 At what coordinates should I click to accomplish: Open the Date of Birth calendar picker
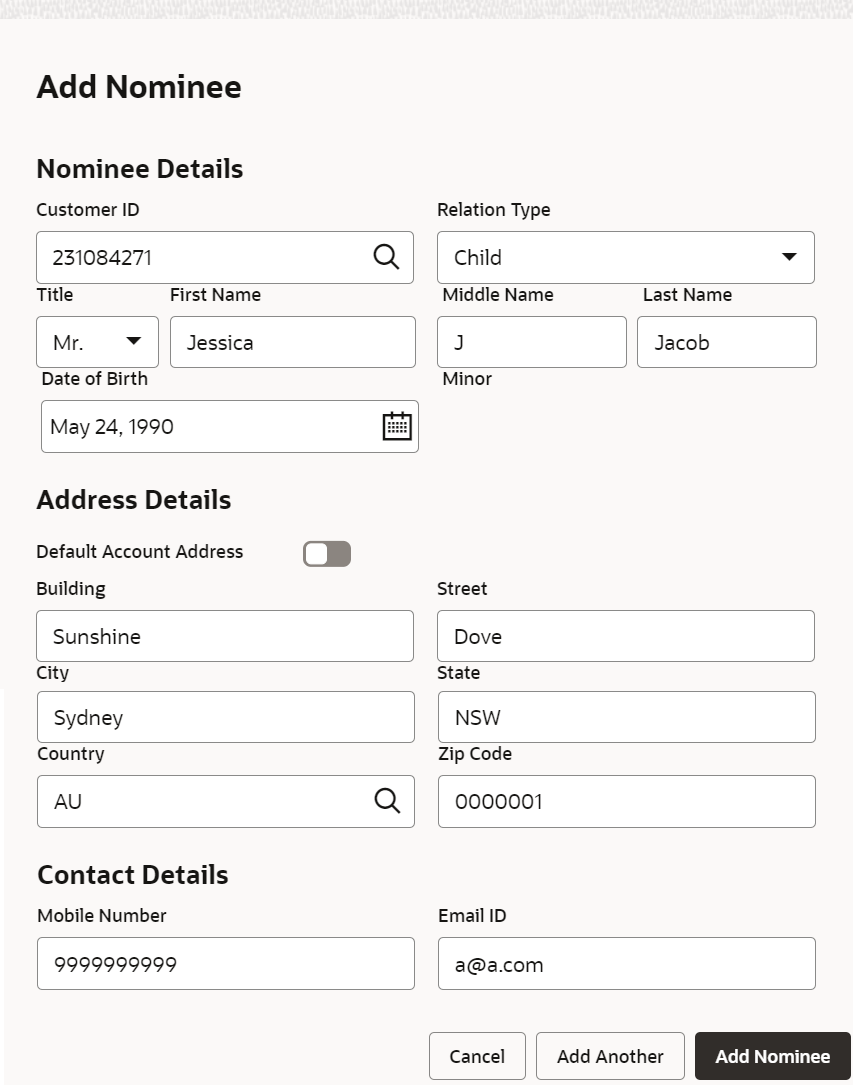point(397,426)
